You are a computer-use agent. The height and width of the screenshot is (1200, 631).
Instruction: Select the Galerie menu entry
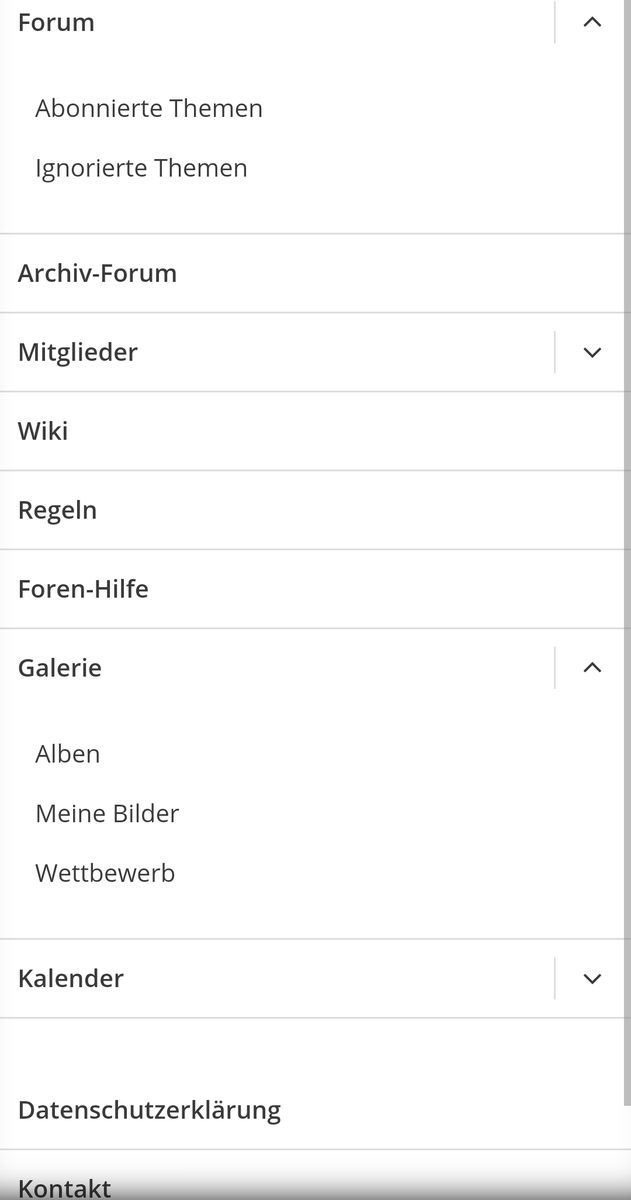click(x=60, y=668)
